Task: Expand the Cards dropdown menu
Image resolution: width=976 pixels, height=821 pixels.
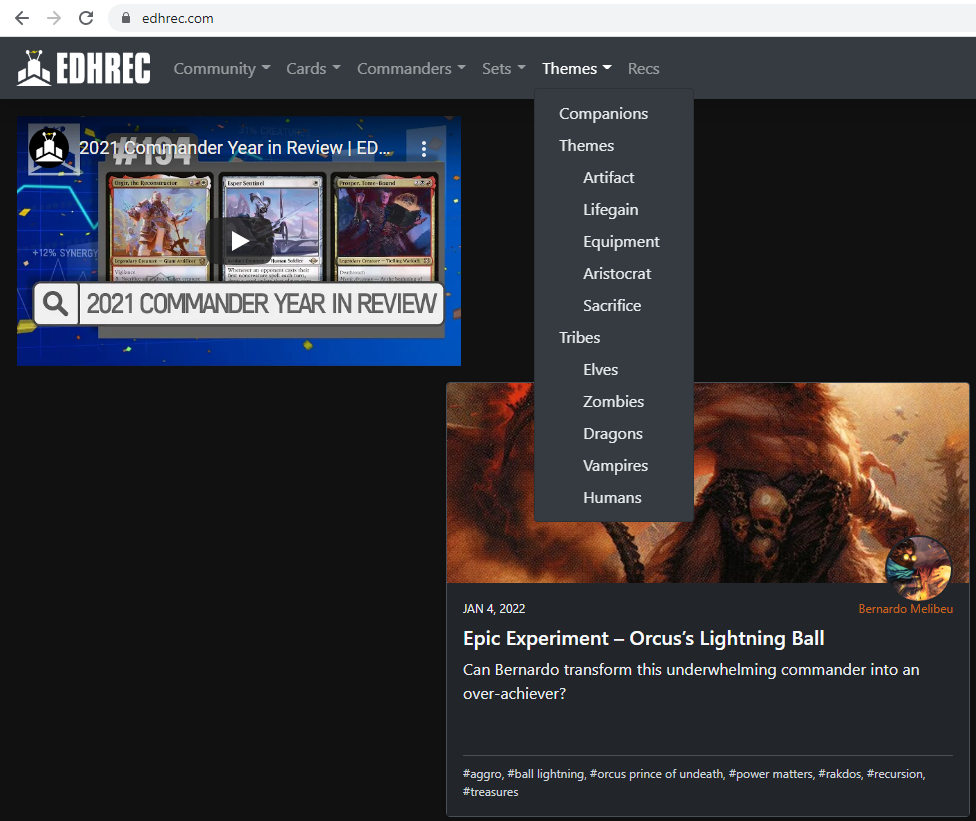Action: 313,68
